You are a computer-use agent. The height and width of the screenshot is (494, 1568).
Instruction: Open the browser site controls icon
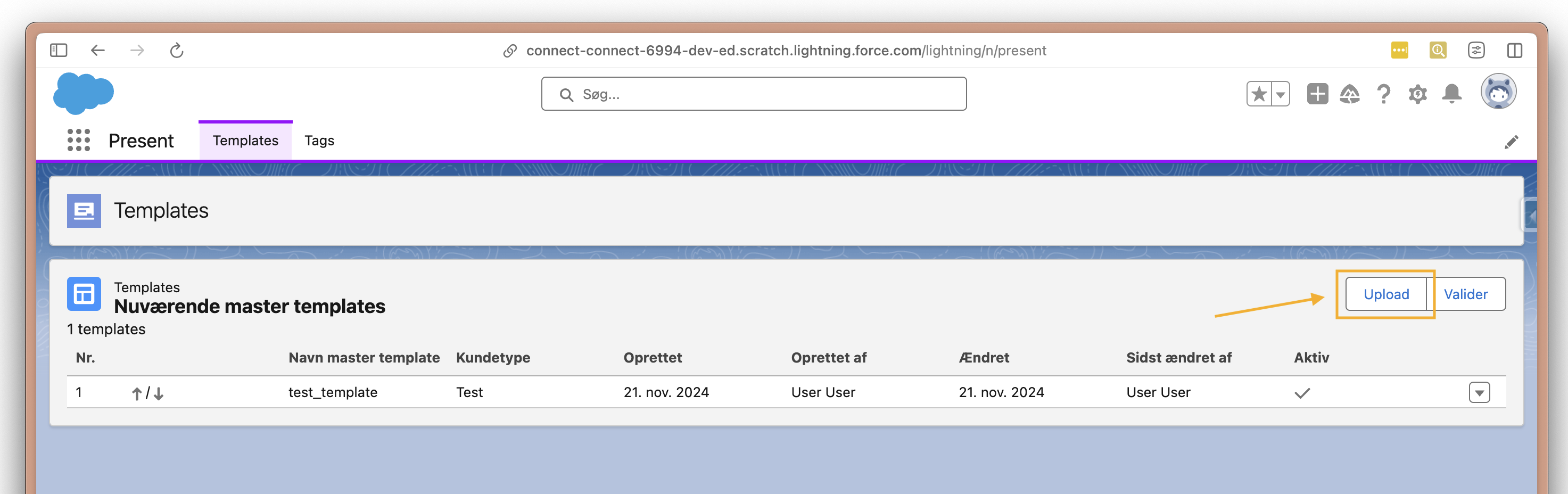pyautogui.click(x=1476, y=50)
